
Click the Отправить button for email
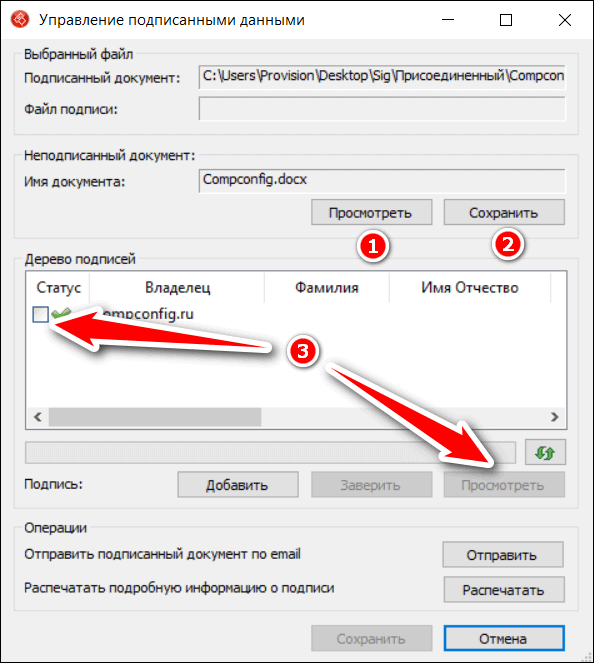coord(503,554)
